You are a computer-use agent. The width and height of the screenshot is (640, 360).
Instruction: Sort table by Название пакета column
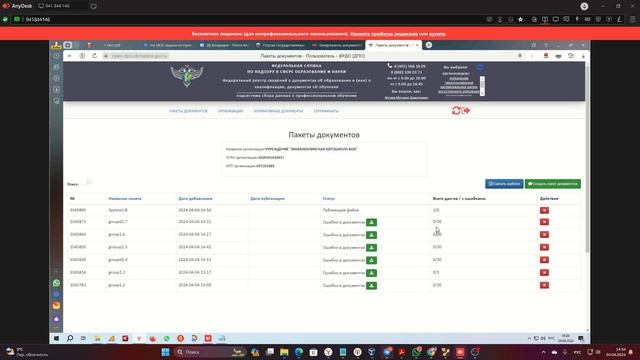[x=125, y=199]
